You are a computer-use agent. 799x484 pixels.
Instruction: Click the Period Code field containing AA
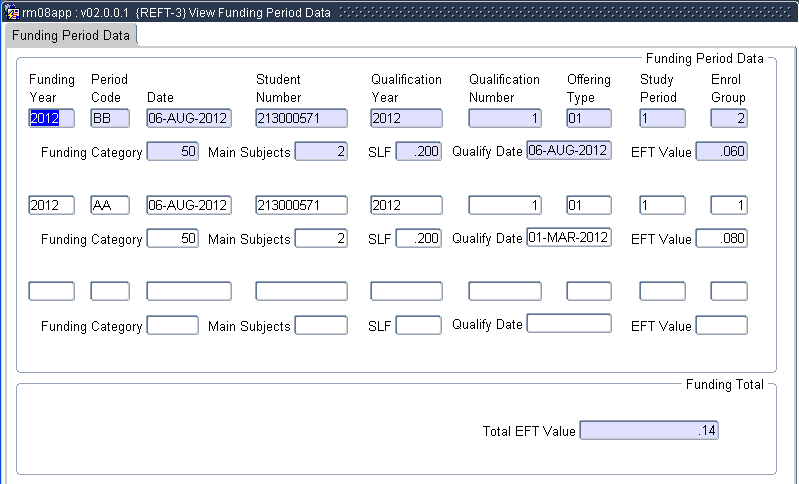tap(110, 205)
